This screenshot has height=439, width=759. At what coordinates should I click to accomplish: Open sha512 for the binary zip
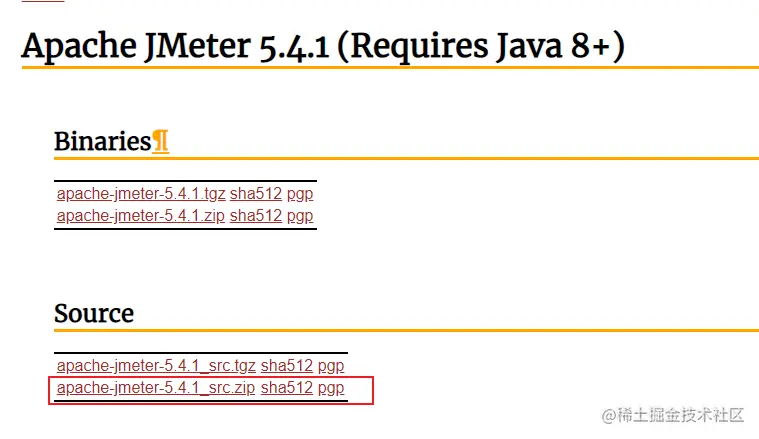(256, 216)
